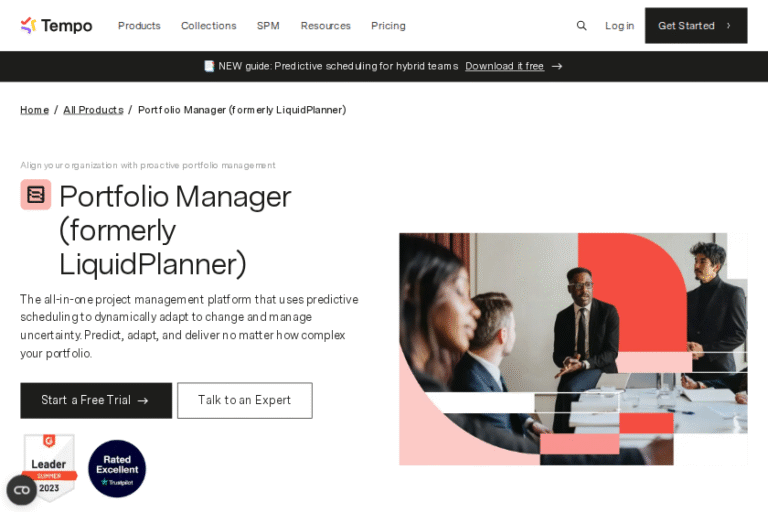Image resolution: width=768 pixels, height=512 pixels.
Task: Click the Talk to an Expert button
Action: point(245,400)
